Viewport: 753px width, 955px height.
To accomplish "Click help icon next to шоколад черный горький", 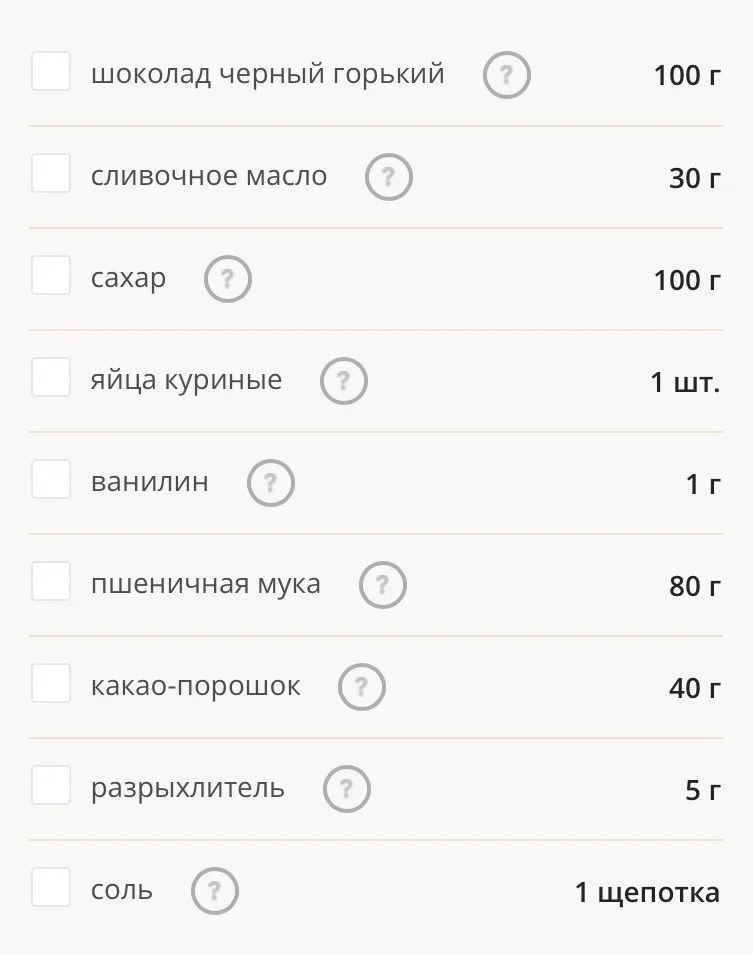I will [x=506, y=75].
